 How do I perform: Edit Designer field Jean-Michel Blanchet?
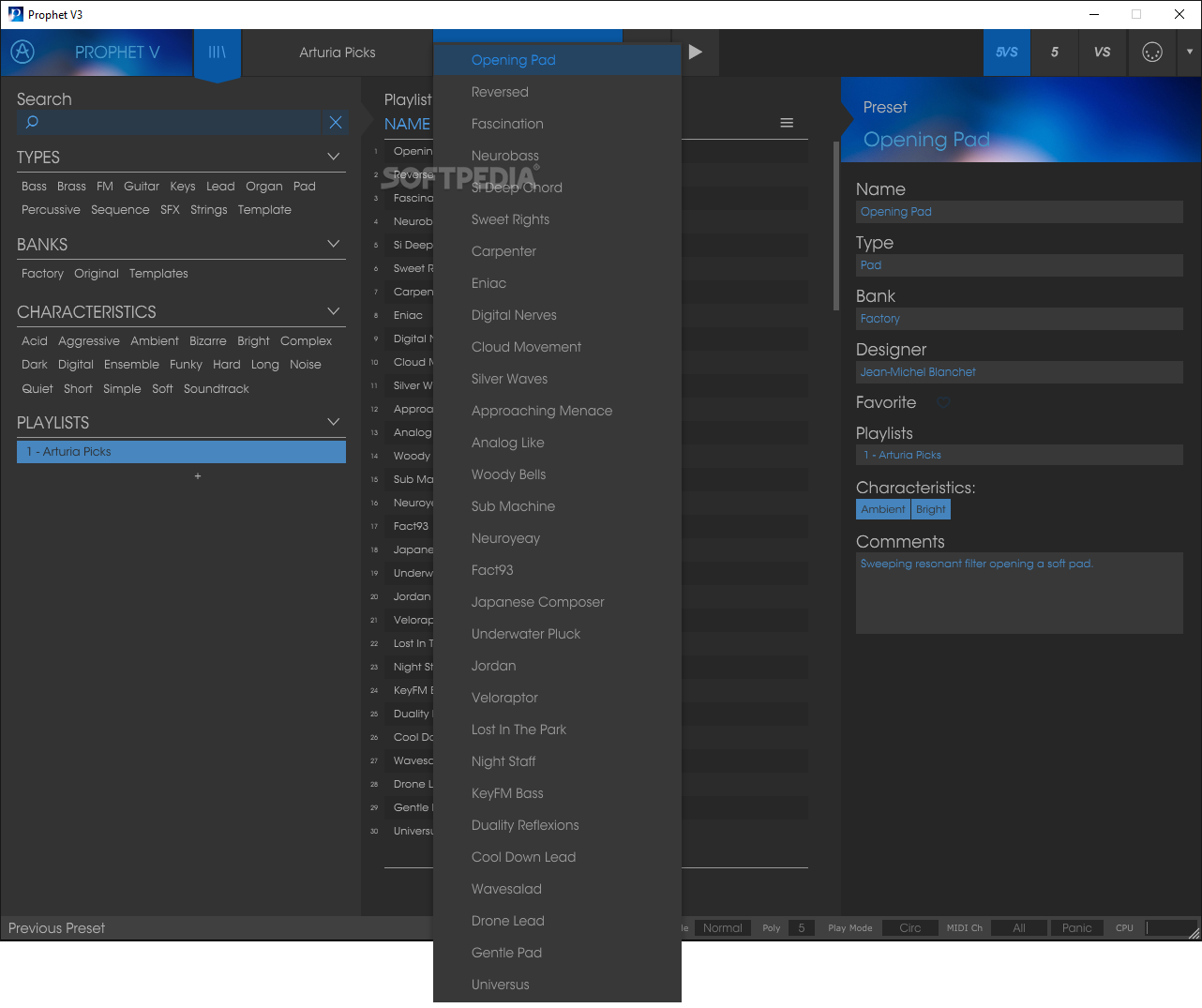[1019, 372]
